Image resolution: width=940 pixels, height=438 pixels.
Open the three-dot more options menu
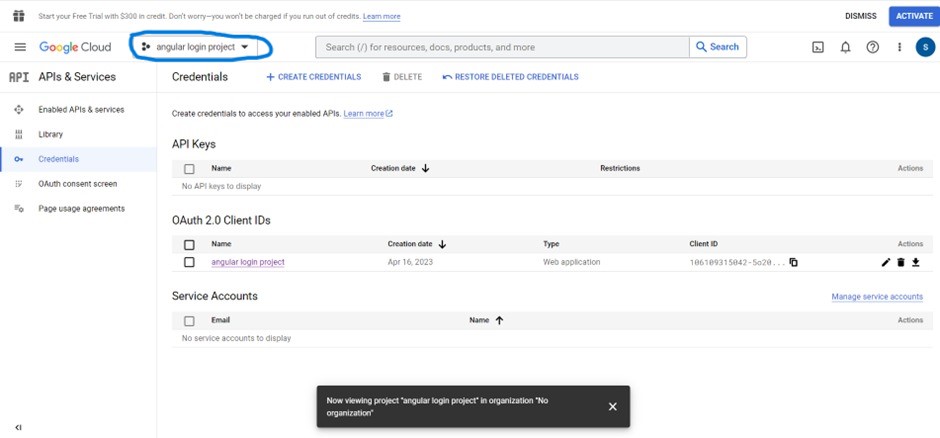click(899, 47)
